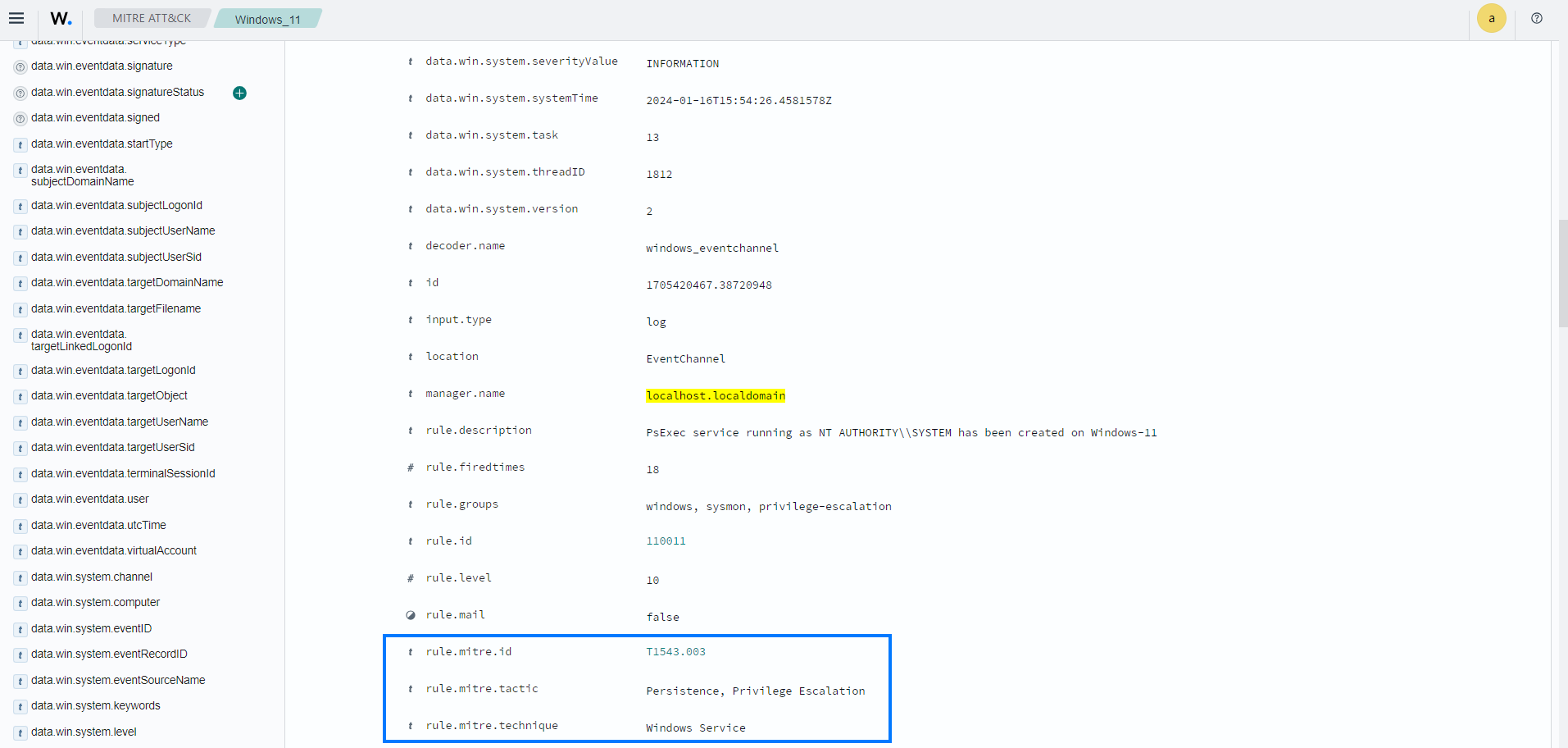Open the MITRE ATT&CK breadcrumb tab
The image size is (1568, 748).
click(152, 18)
